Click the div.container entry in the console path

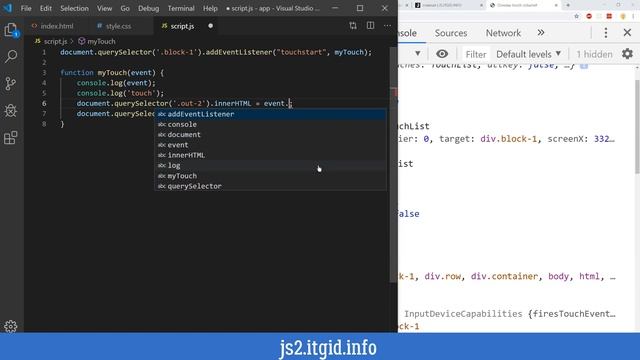click(x=504, y=276)
